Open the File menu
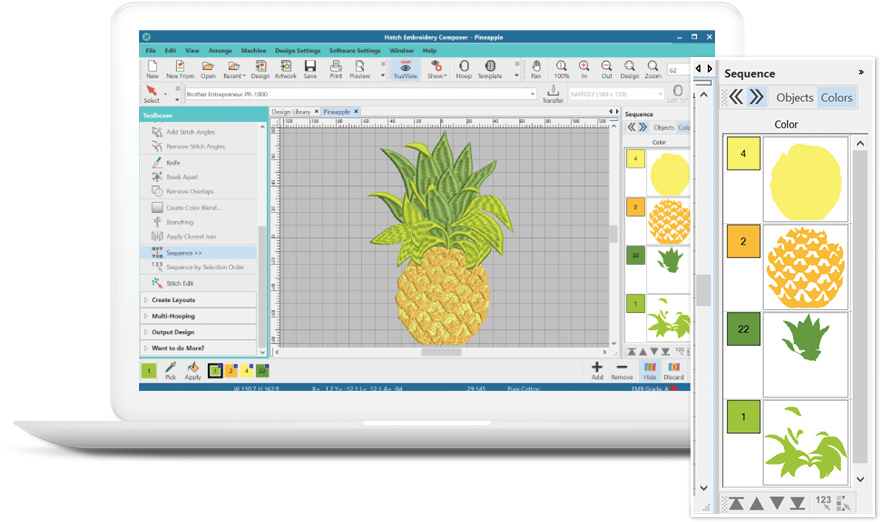 pos(151,51)
